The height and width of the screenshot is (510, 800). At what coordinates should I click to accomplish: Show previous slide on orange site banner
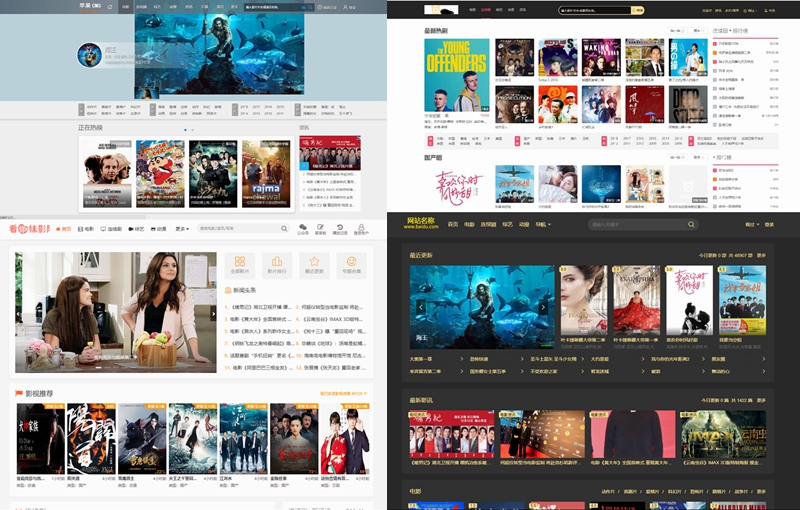(x=19, y=313)
